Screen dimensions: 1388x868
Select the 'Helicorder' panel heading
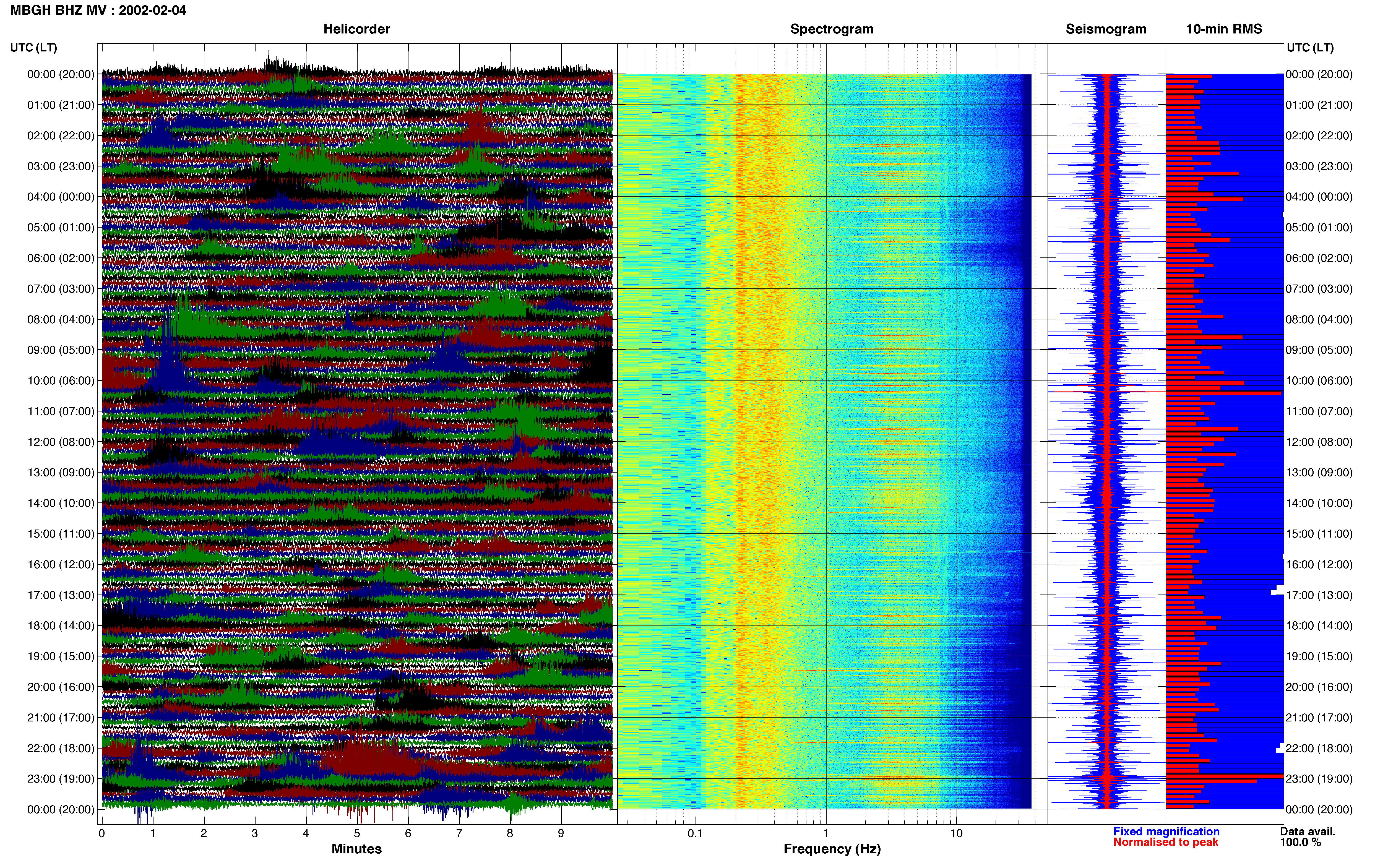pos(356,29)
